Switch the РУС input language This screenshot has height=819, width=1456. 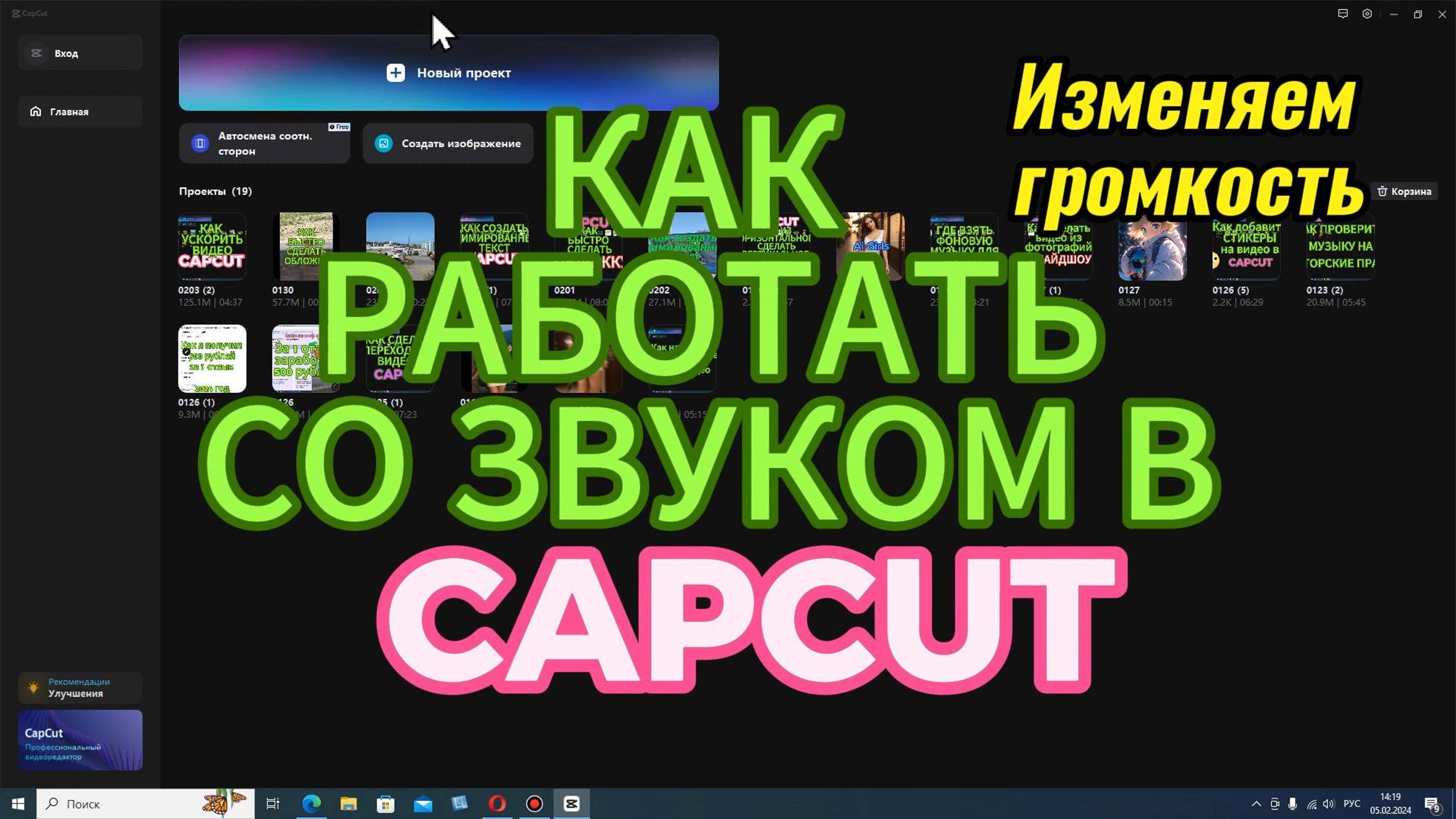(1351, 804)
